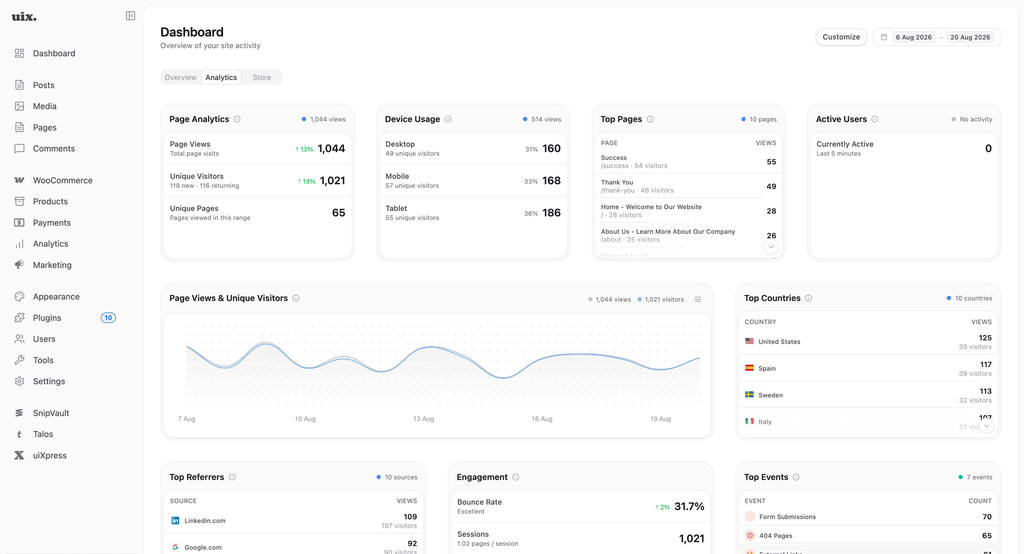
Task: Click the Media image icon
Action: [20, 106]
